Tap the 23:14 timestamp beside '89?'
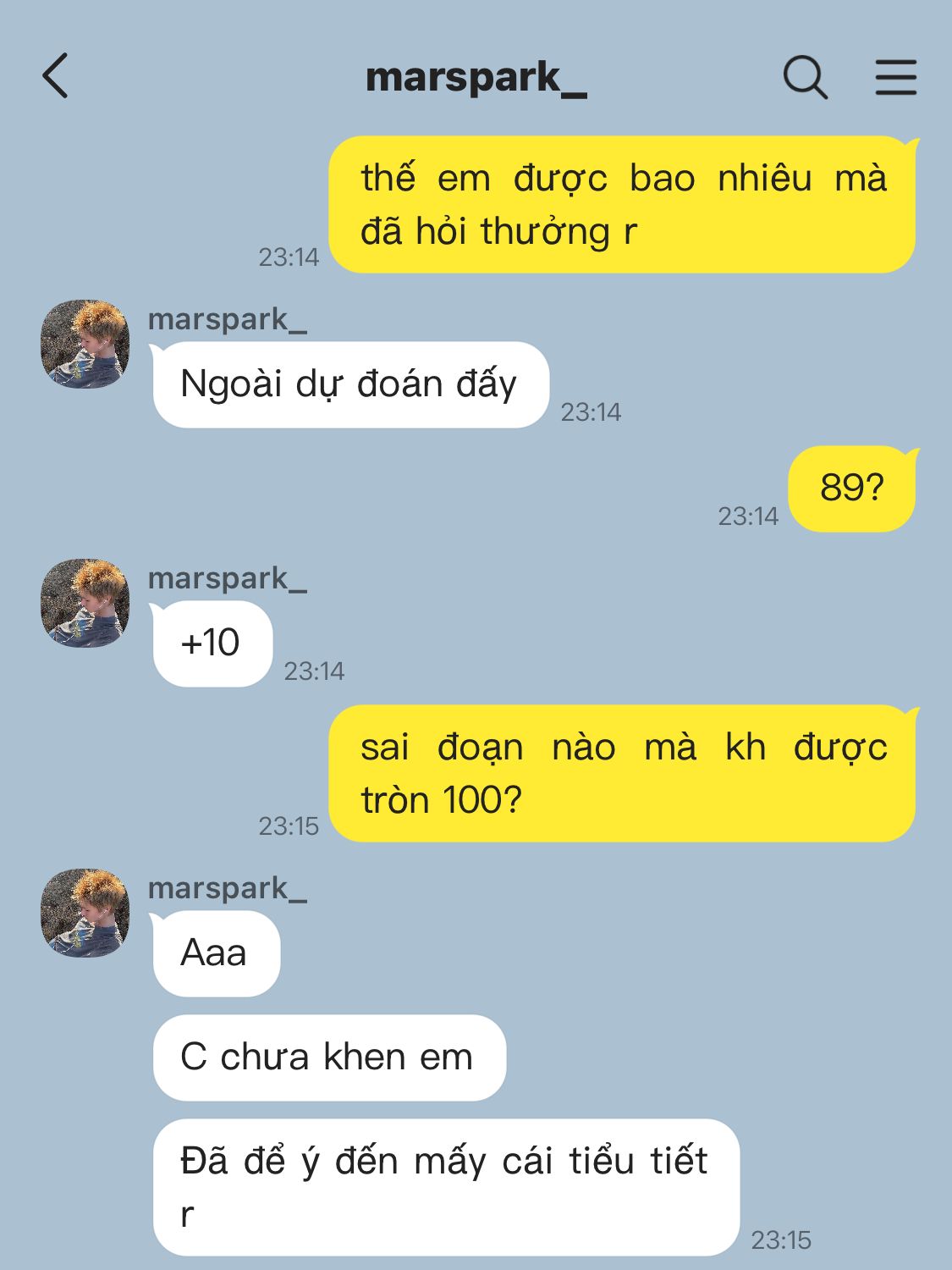Viewport: 952px width, 1270px height. click(x=748, y=516)
